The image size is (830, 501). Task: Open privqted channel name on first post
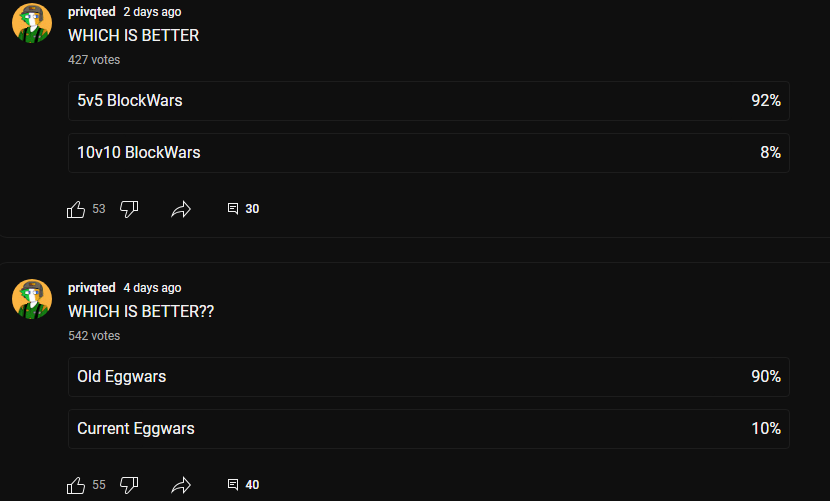pyautogui.click(x=92, y=12)
